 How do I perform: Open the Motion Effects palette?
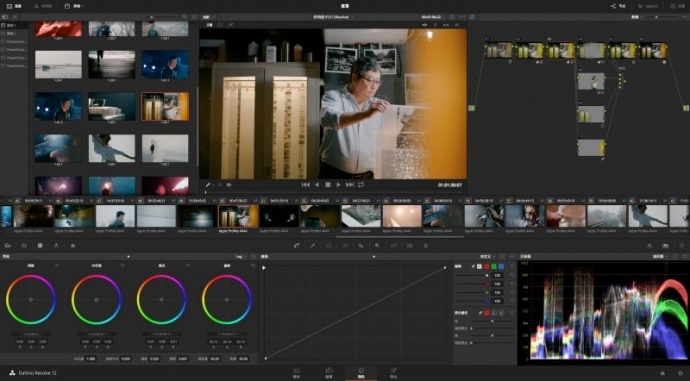click(73, 245)
